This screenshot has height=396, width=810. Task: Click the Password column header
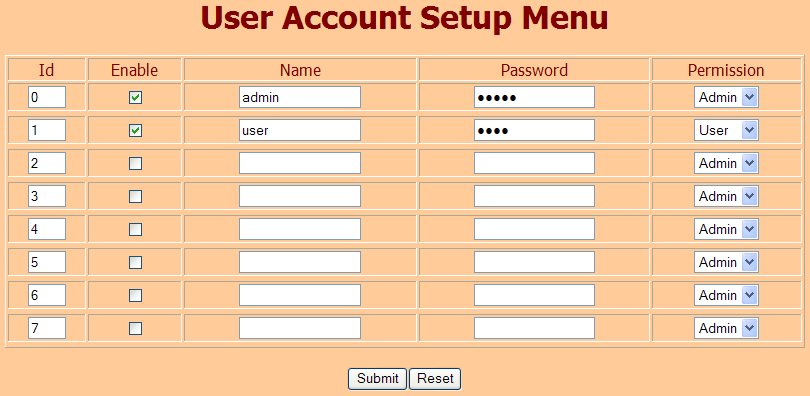[534, 70]
